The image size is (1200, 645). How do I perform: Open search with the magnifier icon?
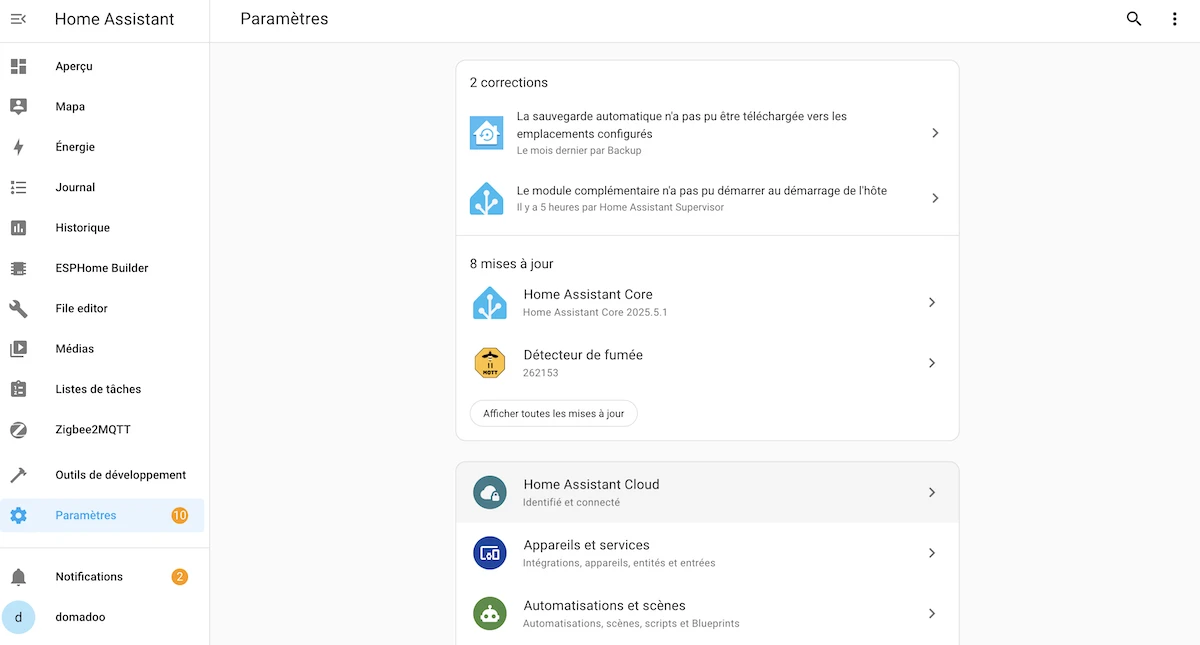1134,19
